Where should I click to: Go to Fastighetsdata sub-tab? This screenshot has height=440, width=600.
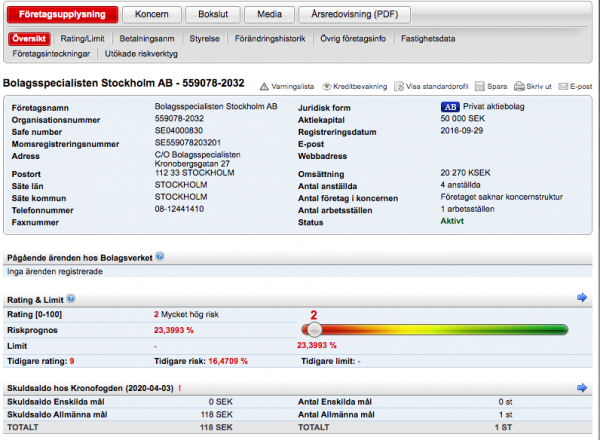428,39
